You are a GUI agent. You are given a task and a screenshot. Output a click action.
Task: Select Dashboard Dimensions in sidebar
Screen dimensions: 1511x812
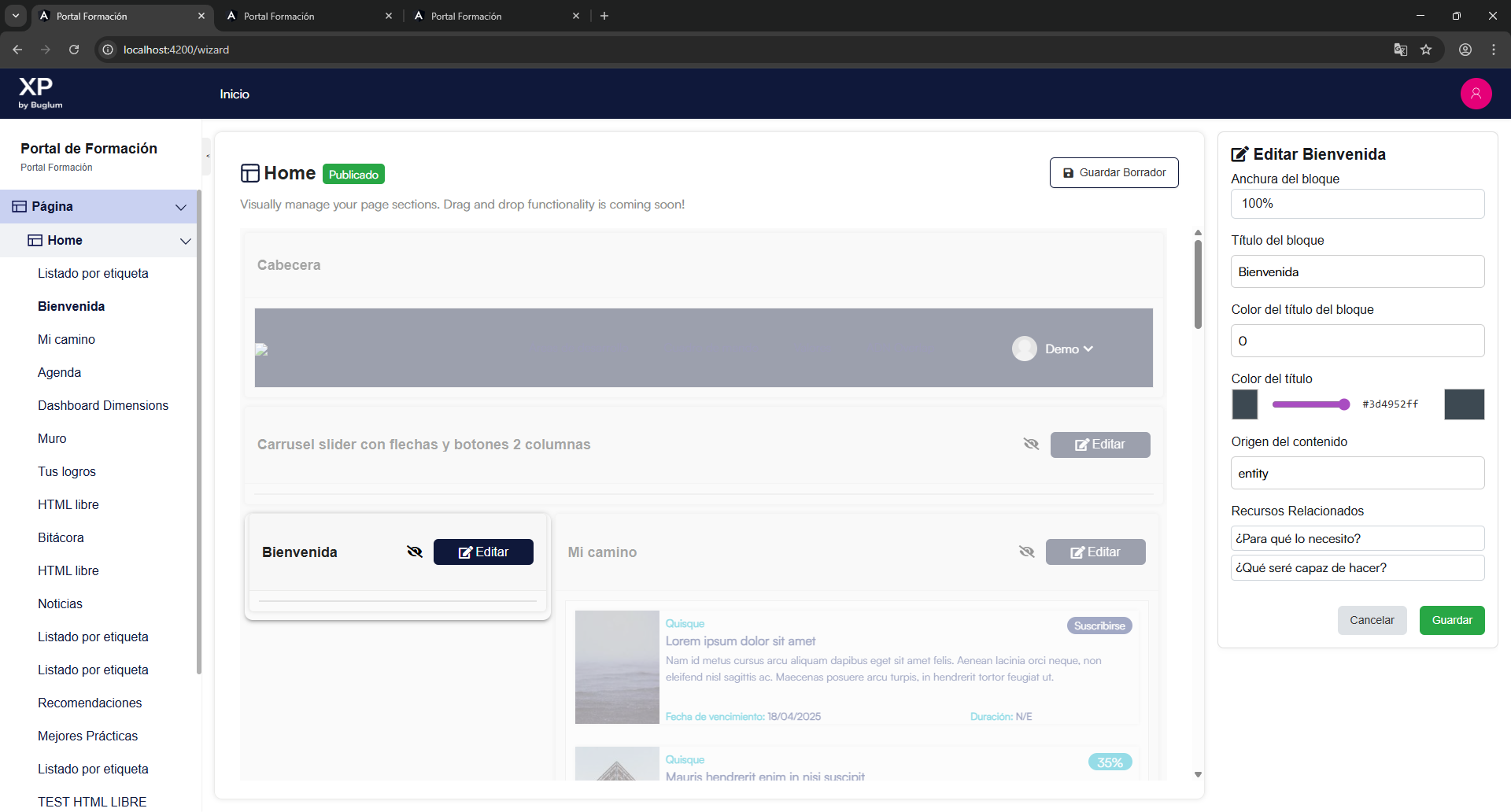click(103, 405)
